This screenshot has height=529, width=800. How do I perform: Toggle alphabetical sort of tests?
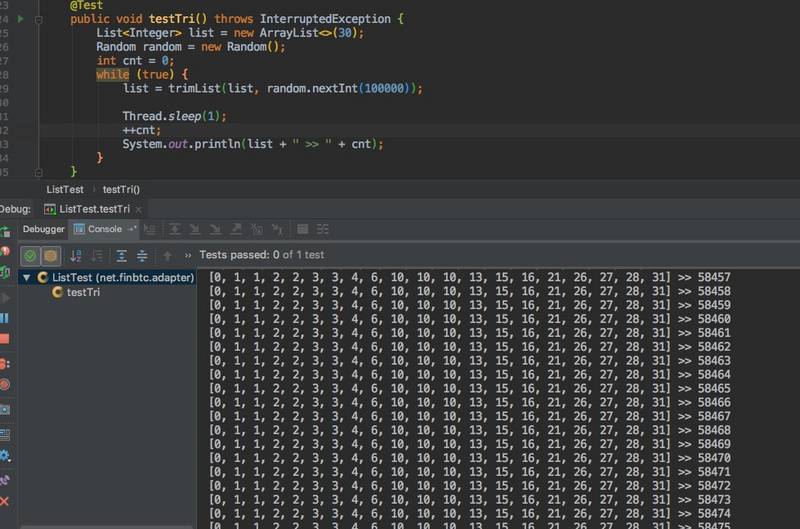76,256
